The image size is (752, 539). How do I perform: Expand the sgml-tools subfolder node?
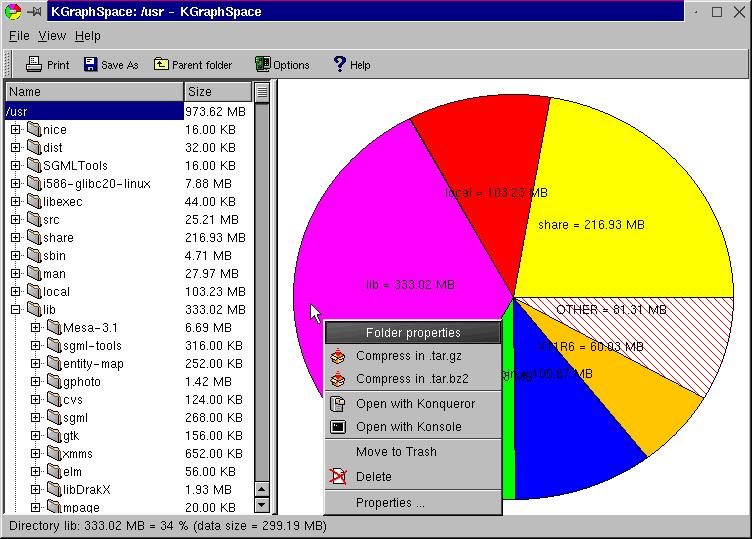[x=35, y=345]
